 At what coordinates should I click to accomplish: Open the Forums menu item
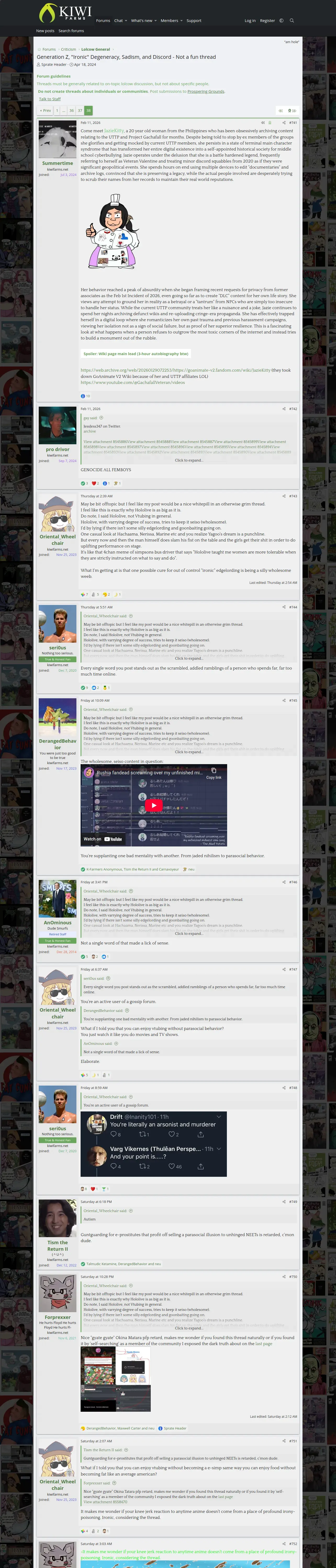click(x=103, y=21)
